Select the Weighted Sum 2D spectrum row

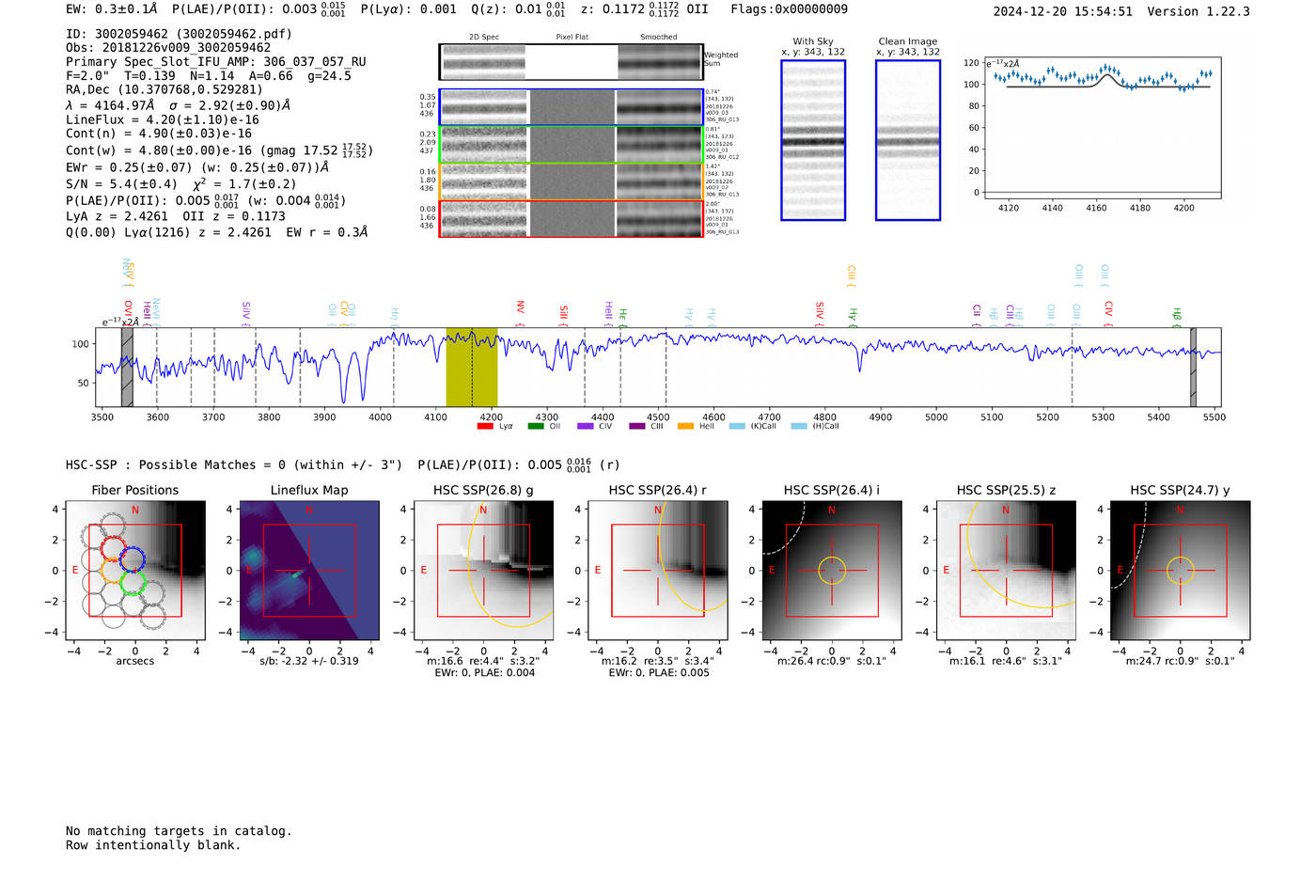[x=572, y=62]
